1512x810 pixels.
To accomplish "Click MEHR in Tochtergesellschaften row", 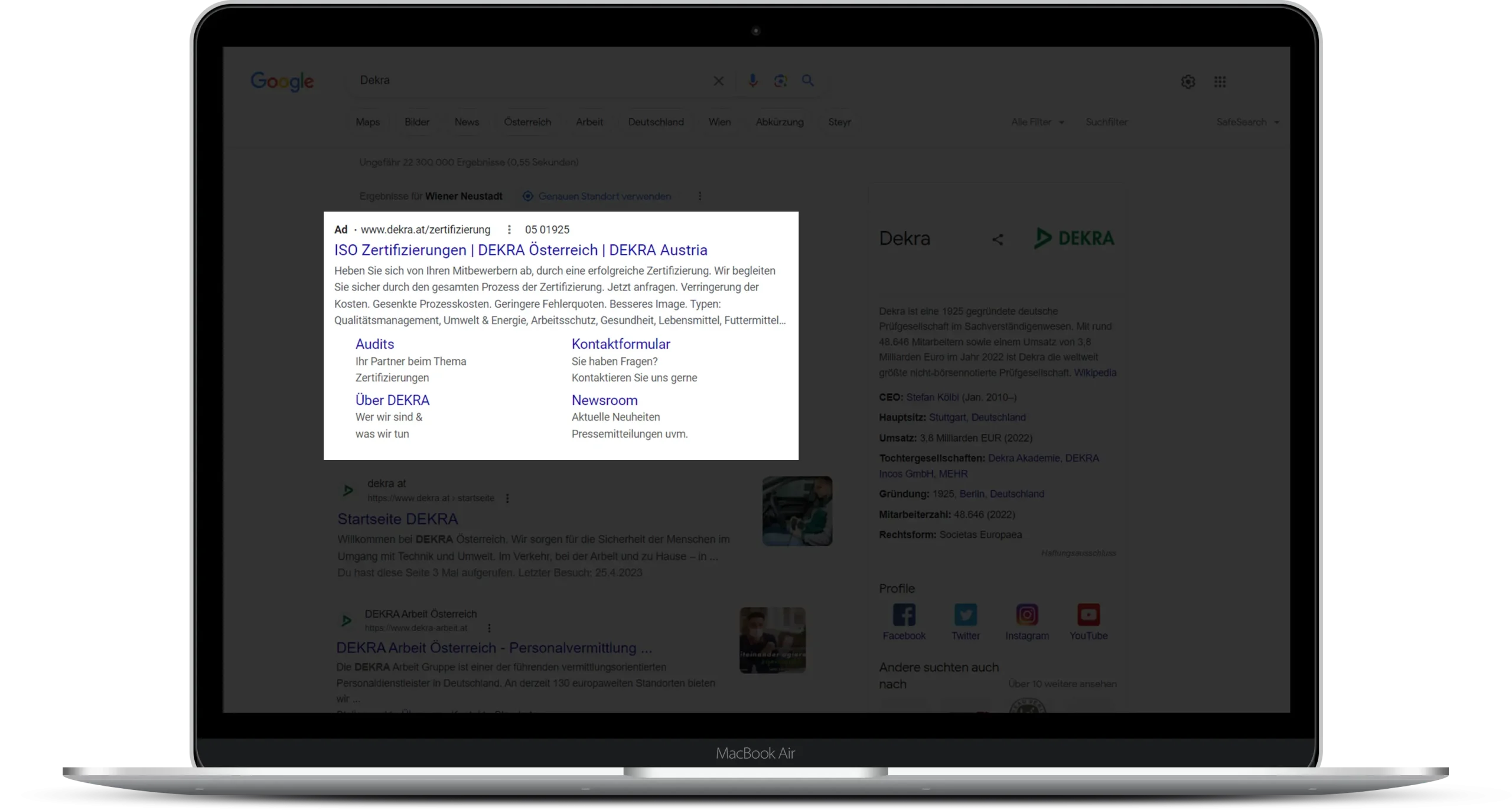I will (x=953, y=473).
